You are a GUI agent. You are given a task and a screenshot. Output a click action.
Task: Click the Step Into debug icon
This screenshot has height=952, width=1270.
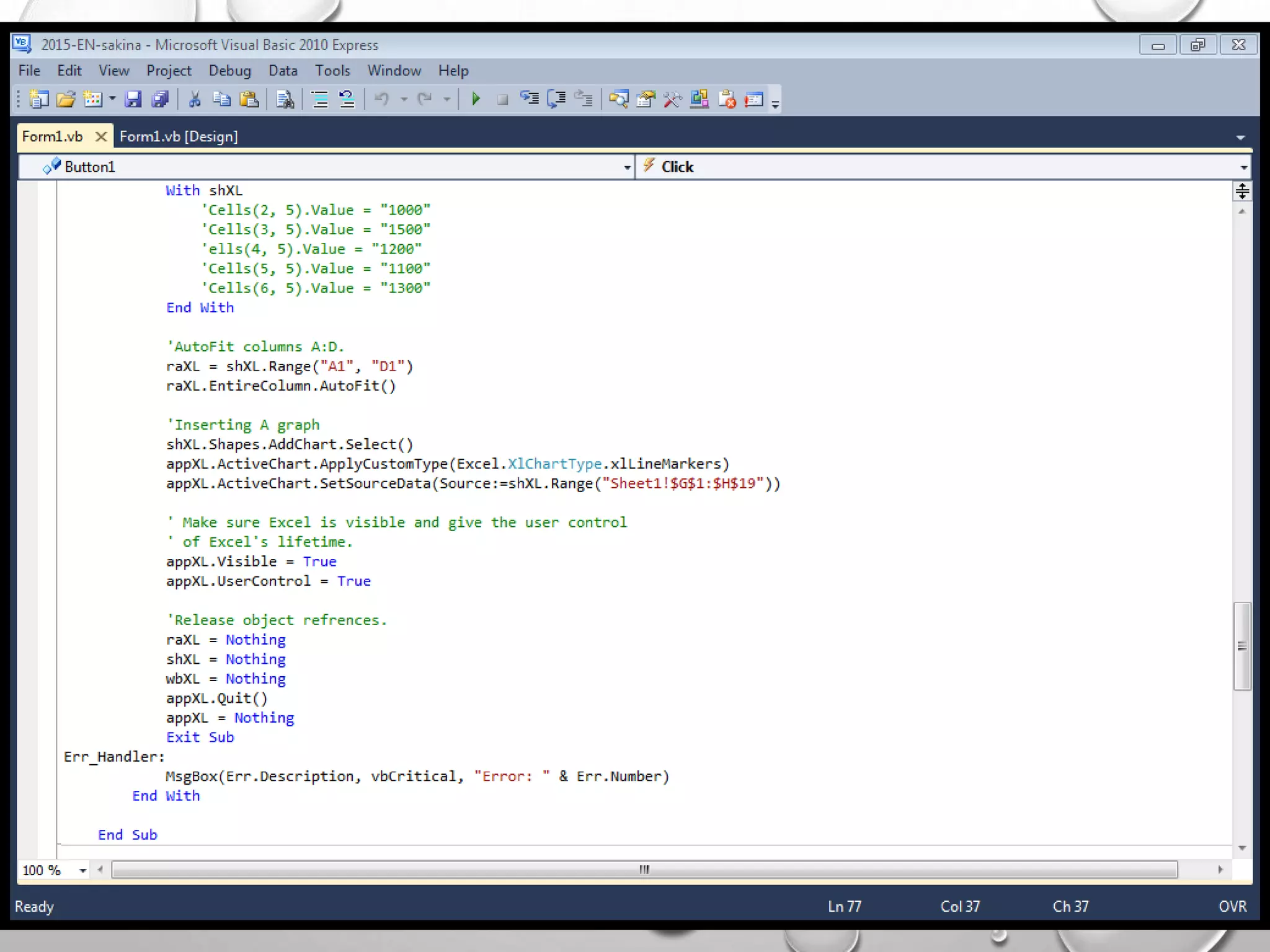(x=529, y=99)
